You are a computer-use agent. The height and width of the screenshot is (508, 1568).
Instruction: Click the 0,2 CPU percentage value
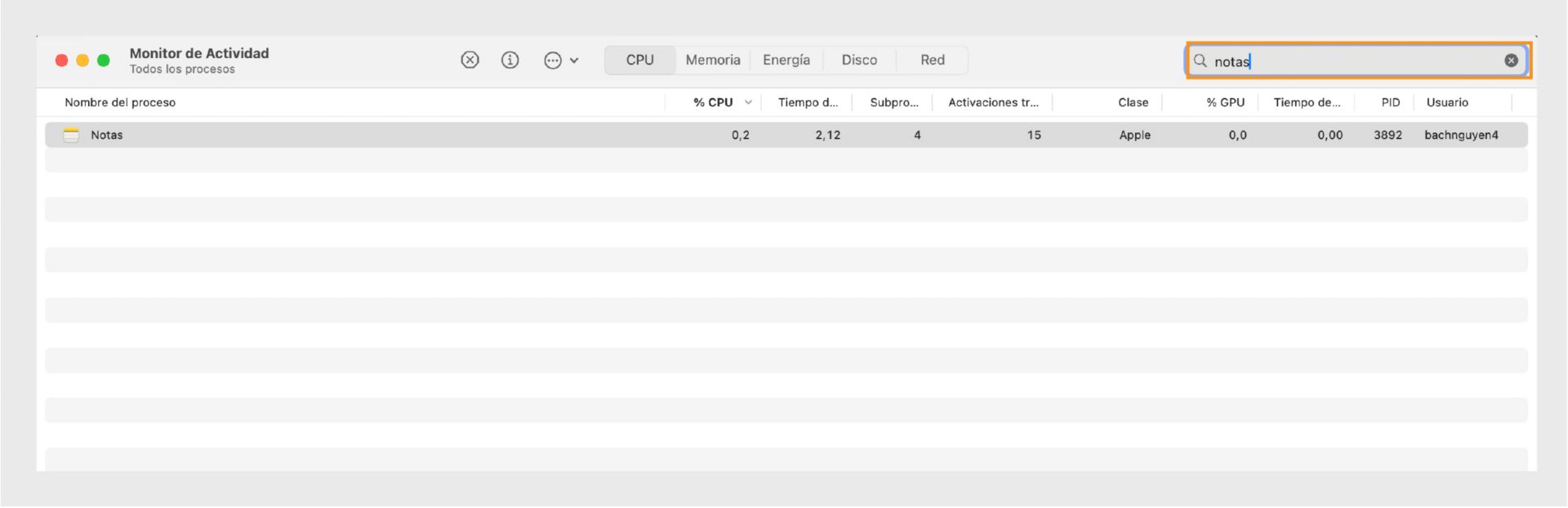(740, 135)
